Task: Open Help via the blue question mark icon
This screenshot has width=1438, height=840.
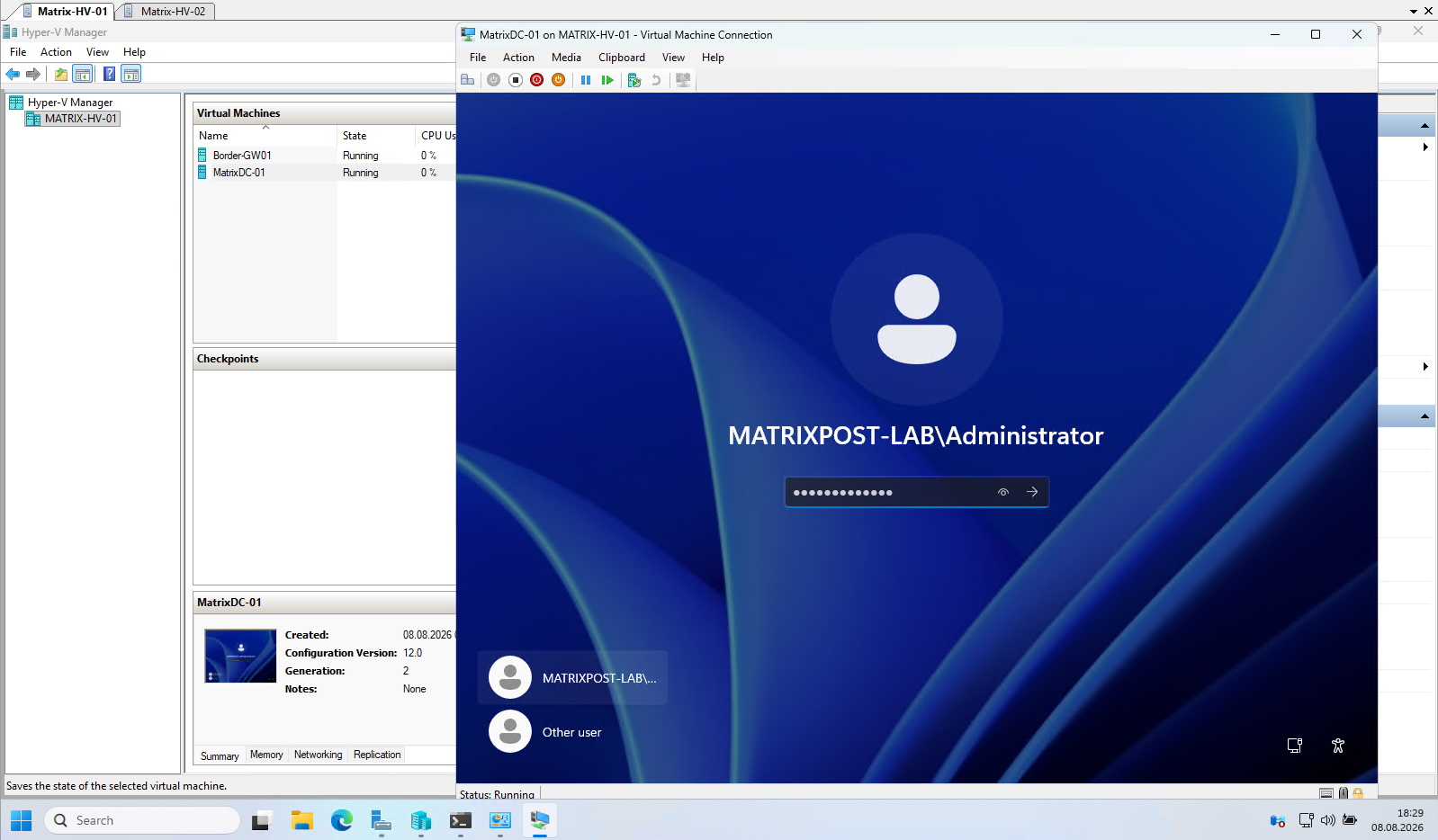Action: (x=110, y=74)
